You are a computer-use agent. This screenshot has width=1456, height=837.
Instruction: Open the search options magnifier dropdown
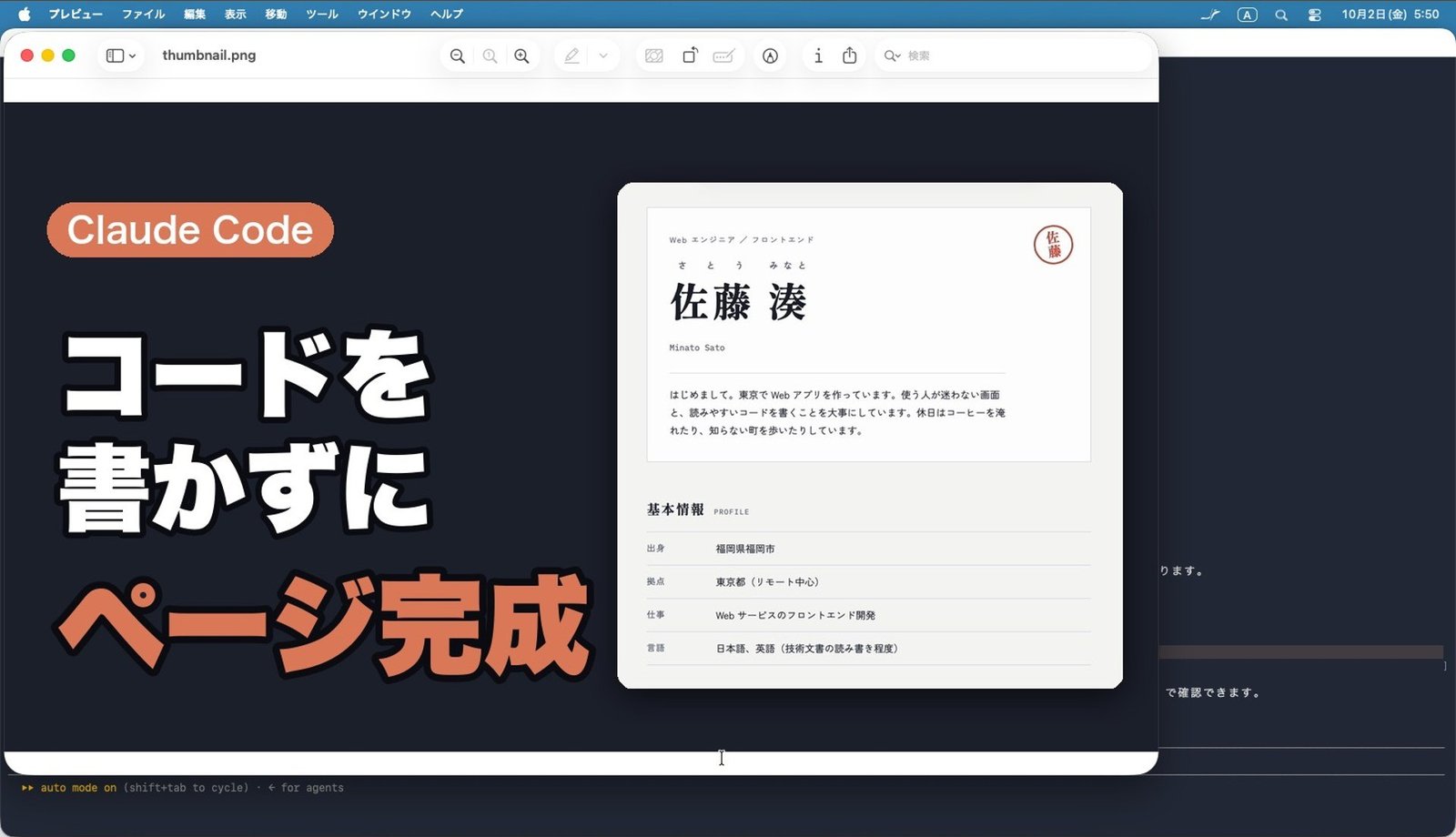892,55
